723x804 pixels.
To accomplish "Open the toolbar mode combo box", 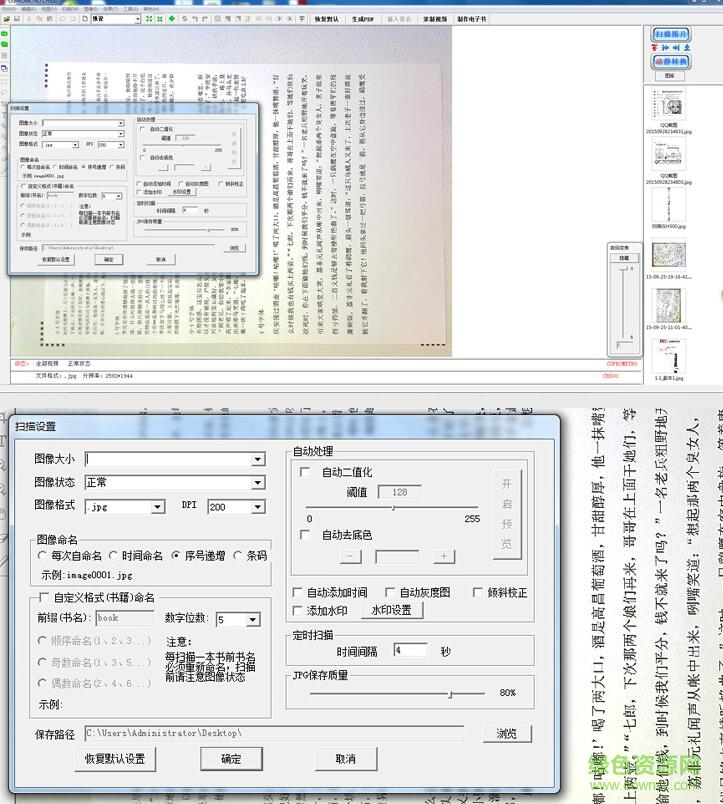I will click(x=137, y=19).
